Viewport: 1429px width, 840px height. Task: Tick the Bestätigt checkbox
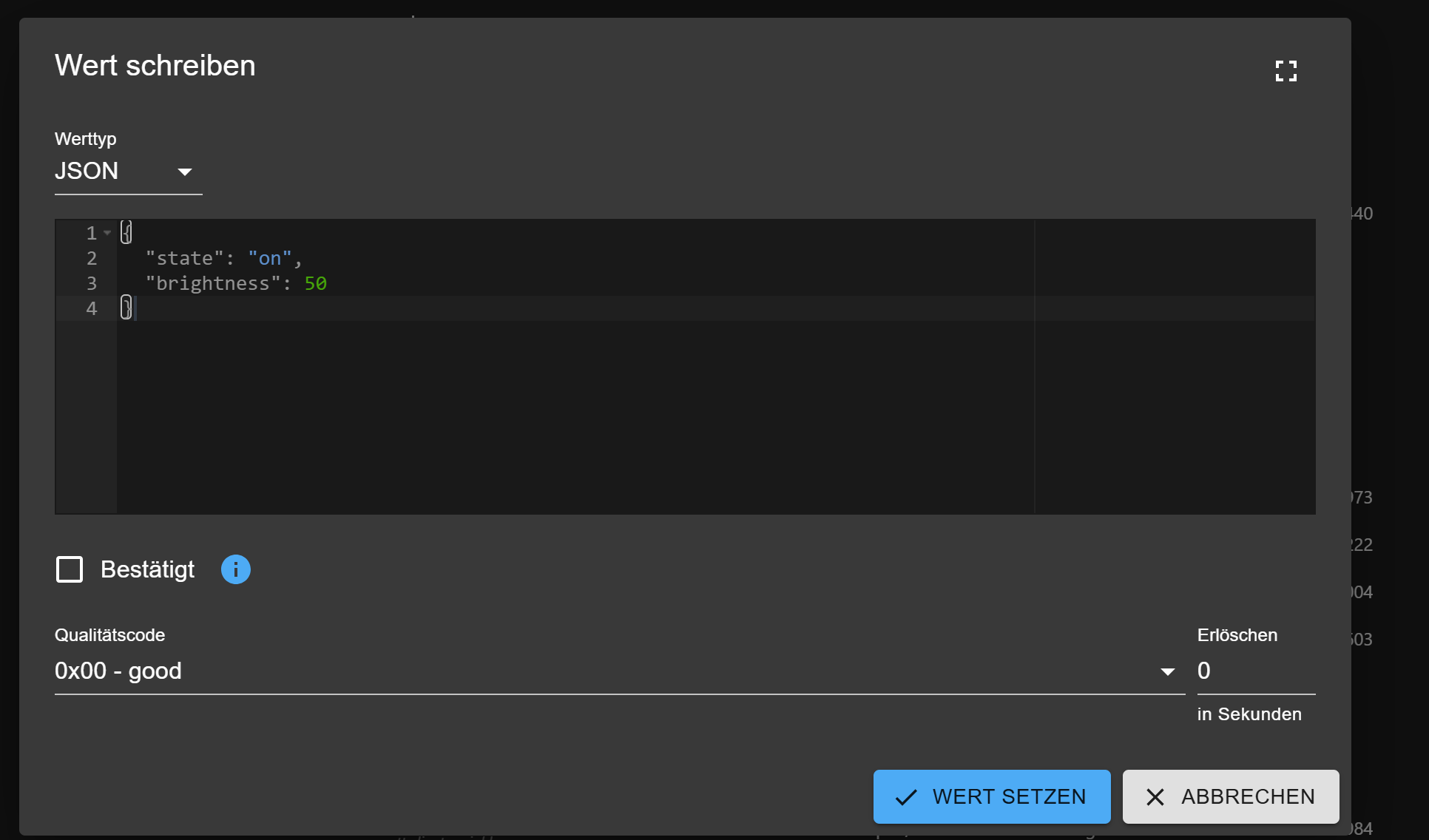pyautogui.click(x=70, y=569)
